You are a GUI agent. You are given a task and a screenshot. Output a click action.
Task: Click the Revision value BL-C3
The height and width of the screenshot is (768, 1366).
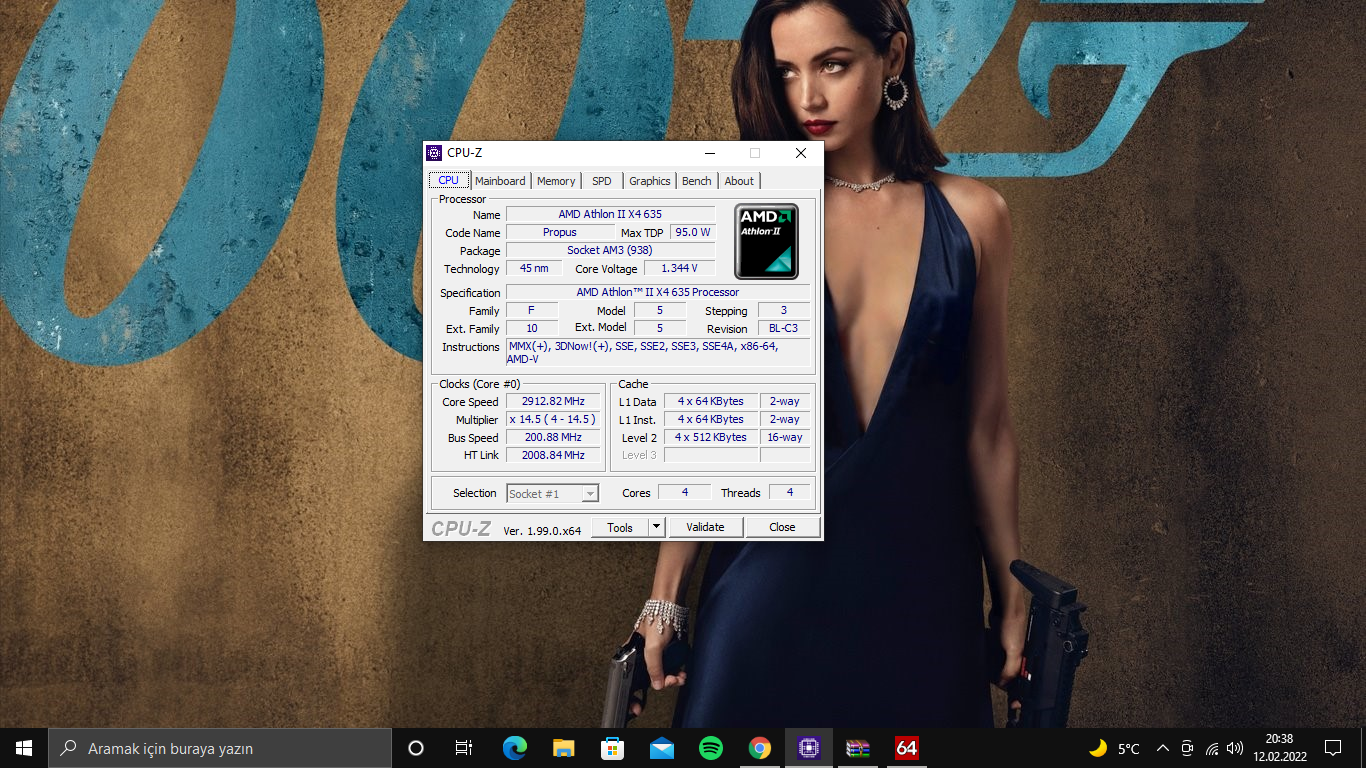coord(784,328)
